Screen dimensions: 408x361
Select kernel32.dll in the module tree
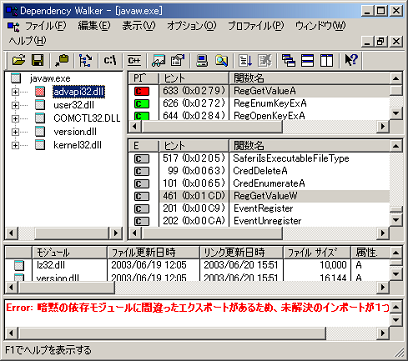pyautogui.click(x=77, y=145)
